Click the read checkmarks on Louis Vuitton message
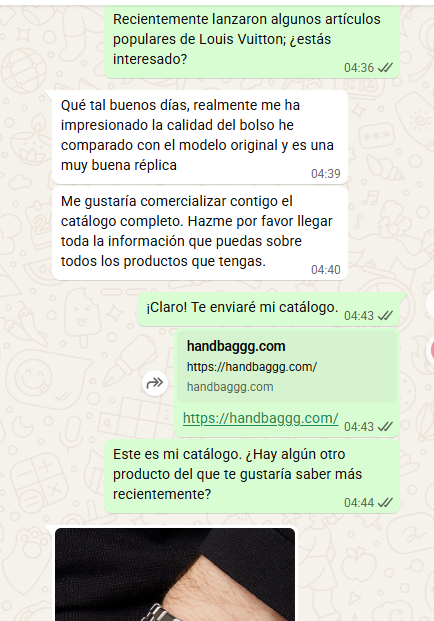434x621 pixels. pos(385,68)
